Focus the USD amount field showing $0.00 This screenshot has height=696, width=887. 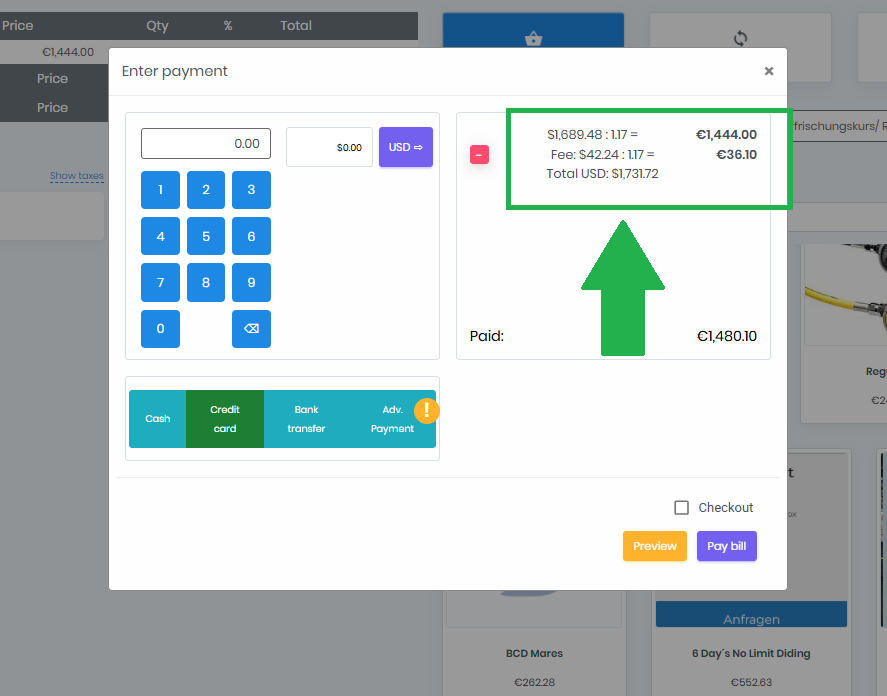(x=329, y=147)
